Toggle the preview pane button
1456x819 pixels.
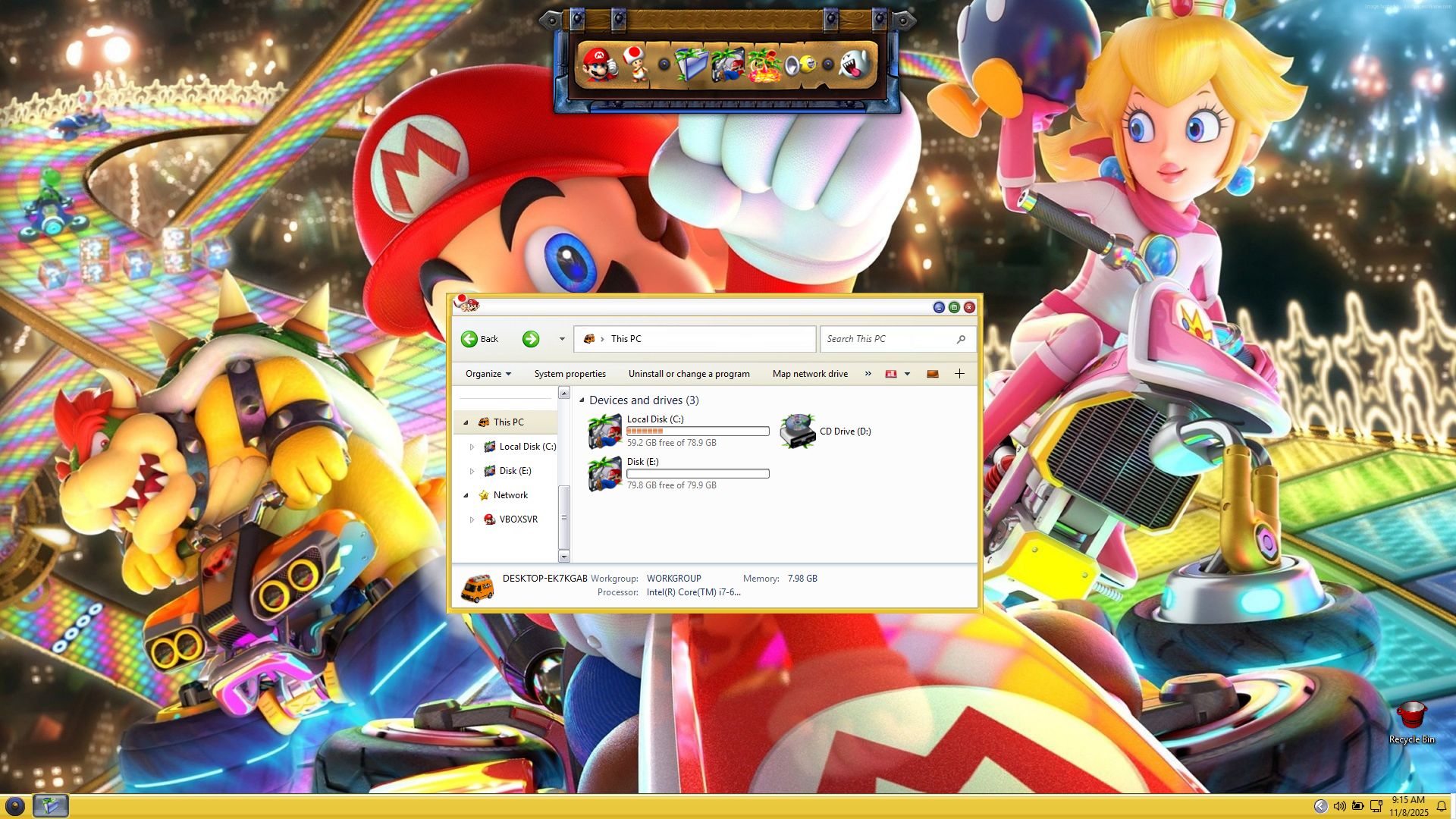[x=933, y=374]
